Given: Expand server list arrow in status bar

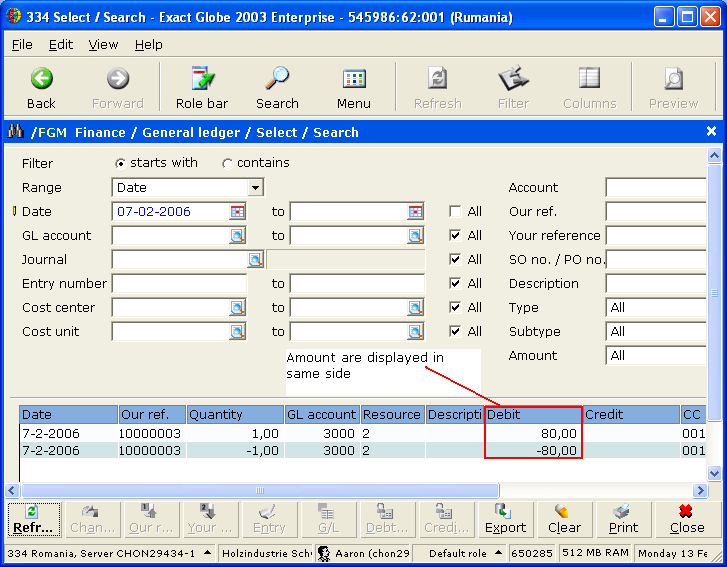Looking at the screenshot, I should point(206,553).
